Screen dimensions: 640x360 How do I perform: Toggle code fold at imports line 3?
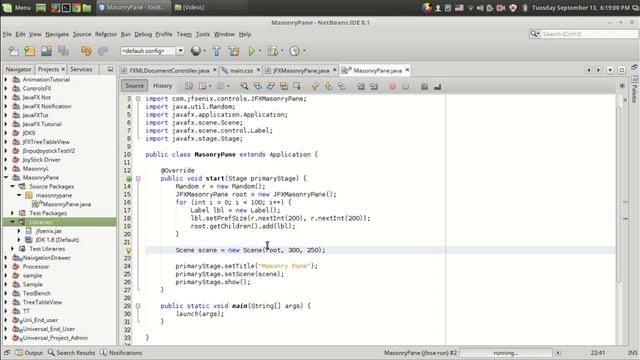point(138,99)
